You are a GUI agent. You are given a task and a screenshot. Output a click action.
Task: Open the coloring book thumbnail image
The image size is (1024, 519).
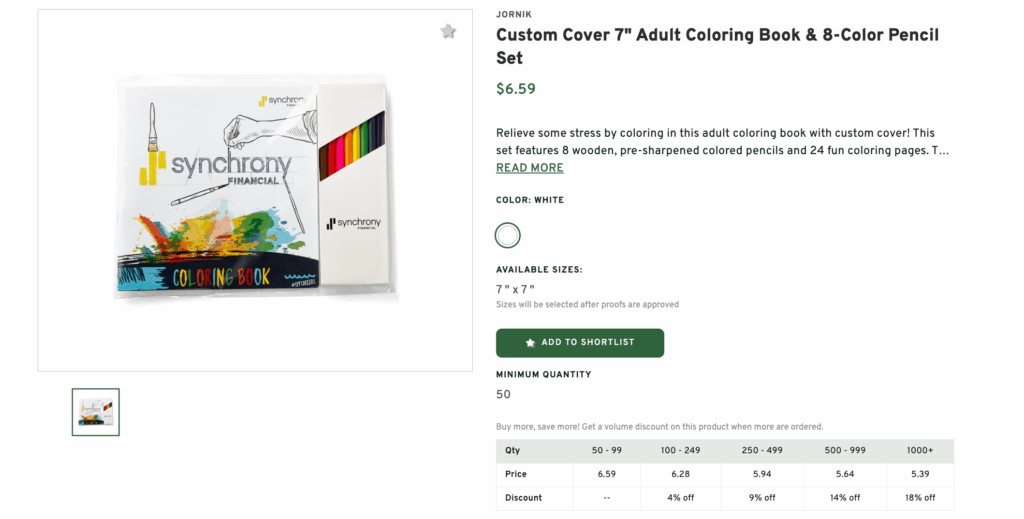96,412
